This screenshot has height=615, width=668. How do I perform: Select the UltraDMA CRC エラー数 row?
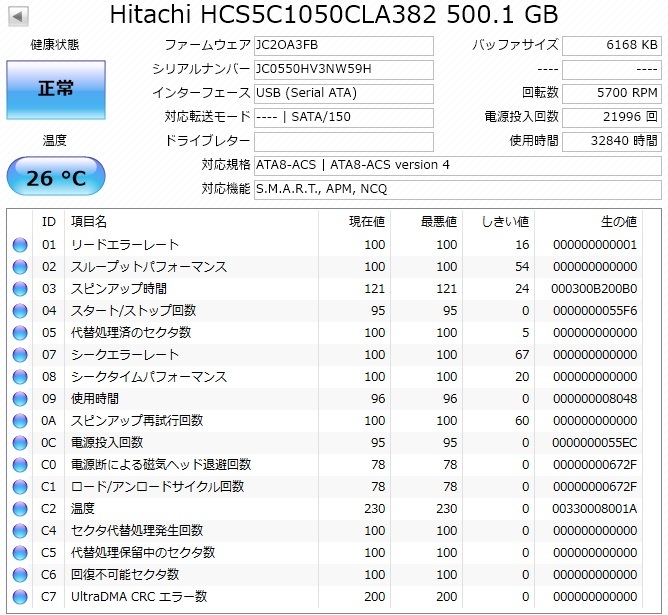327,597
